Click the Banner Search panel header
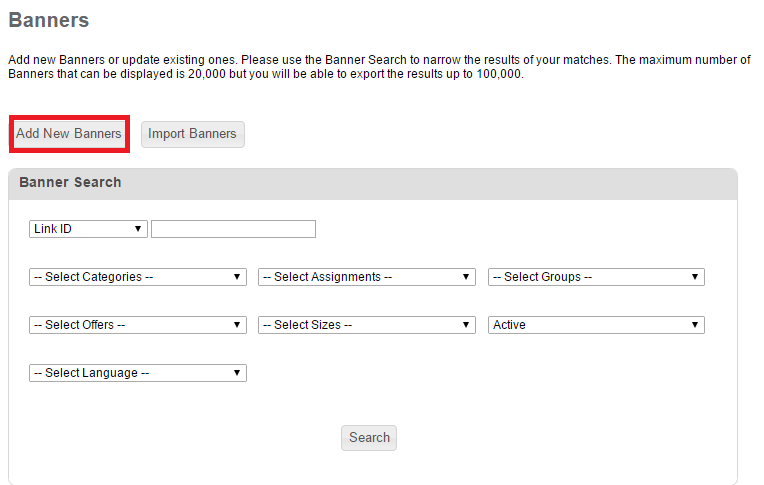This screenshot has width=764, height=485. pos(373,184)
